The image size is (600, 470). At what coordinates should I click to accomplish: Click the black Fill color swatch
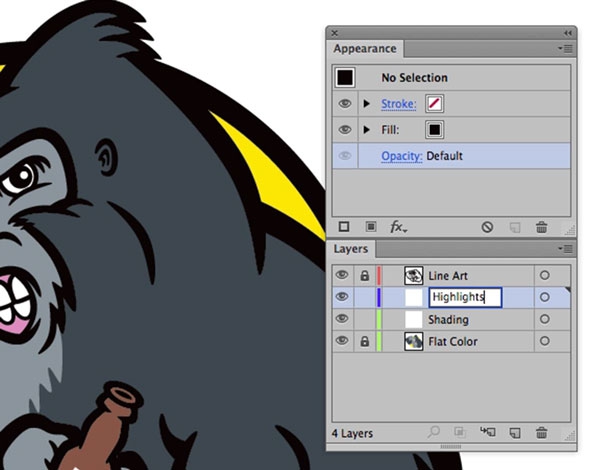435,129
